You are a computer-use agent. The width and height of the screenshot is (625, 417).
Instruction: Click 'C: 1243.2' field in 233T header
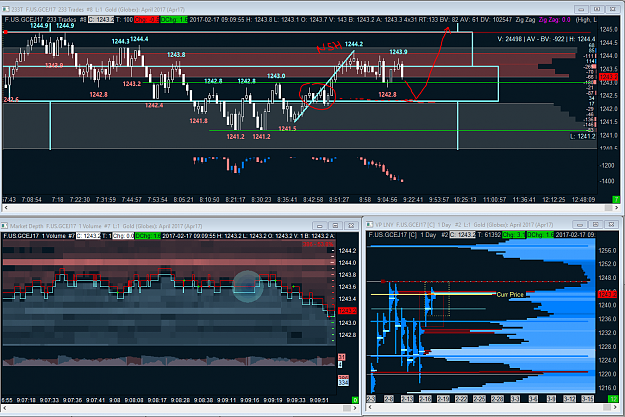[101, 20]
